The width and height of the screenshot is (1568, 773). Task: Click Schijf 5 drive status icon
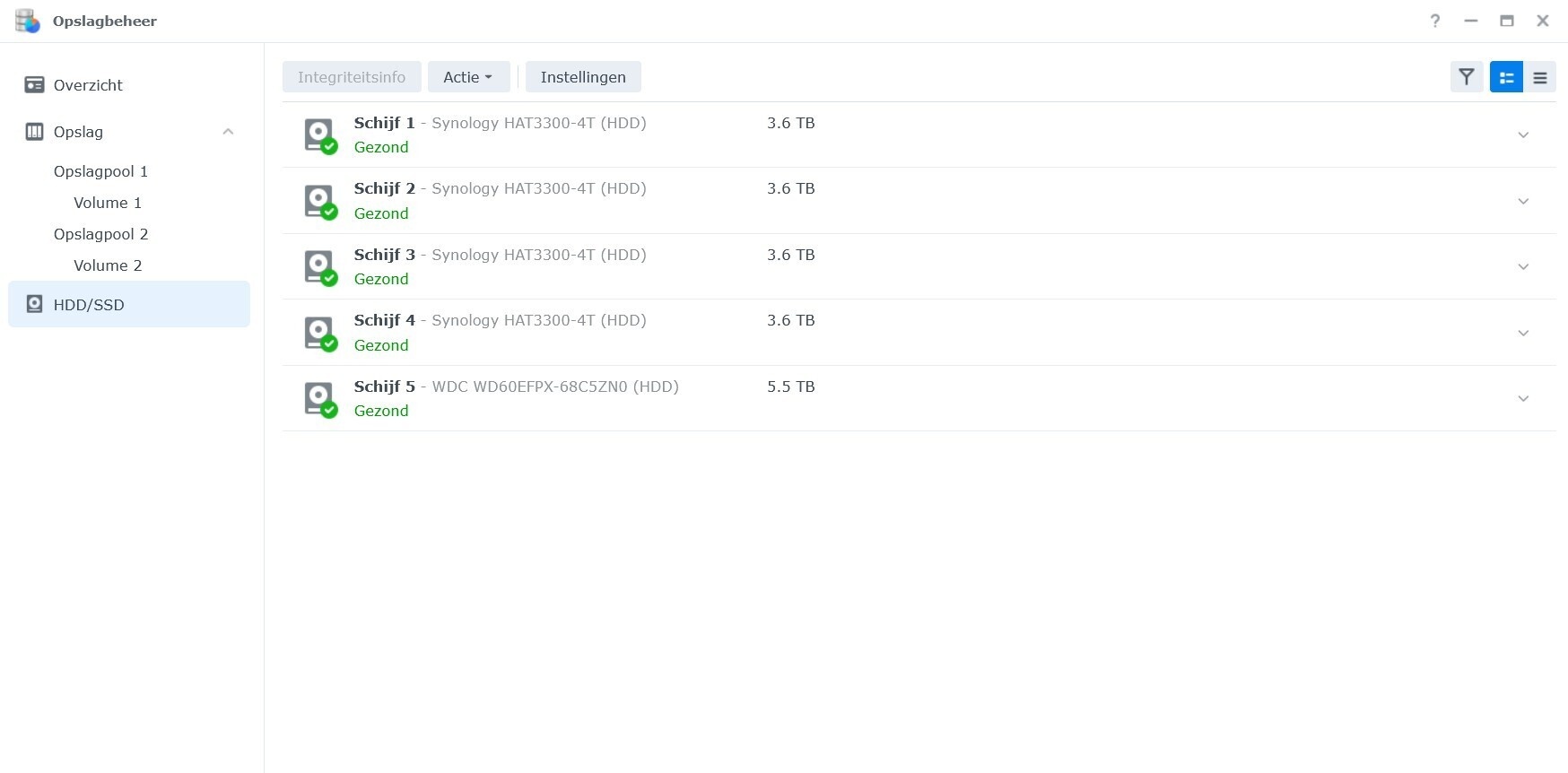point(319,398)
